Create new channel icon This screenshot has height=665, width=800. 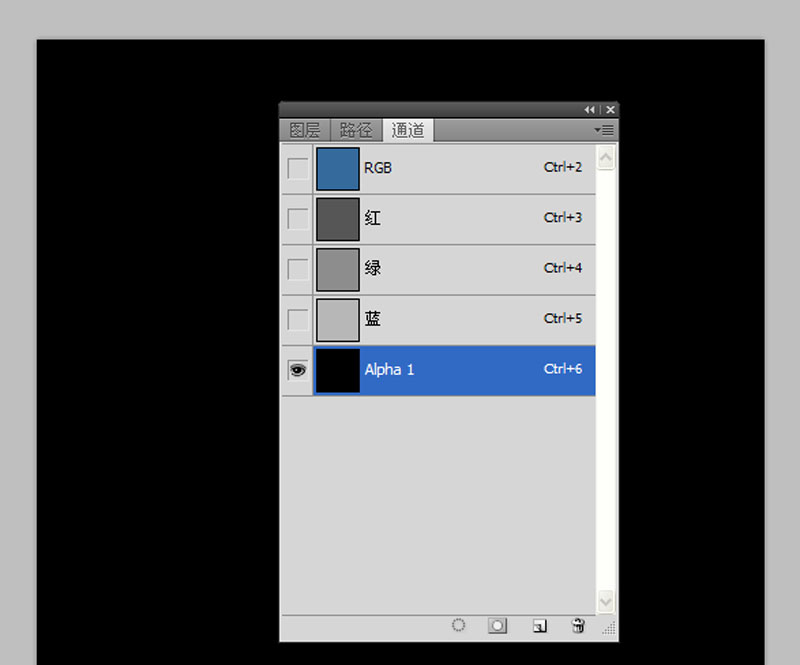539,626
